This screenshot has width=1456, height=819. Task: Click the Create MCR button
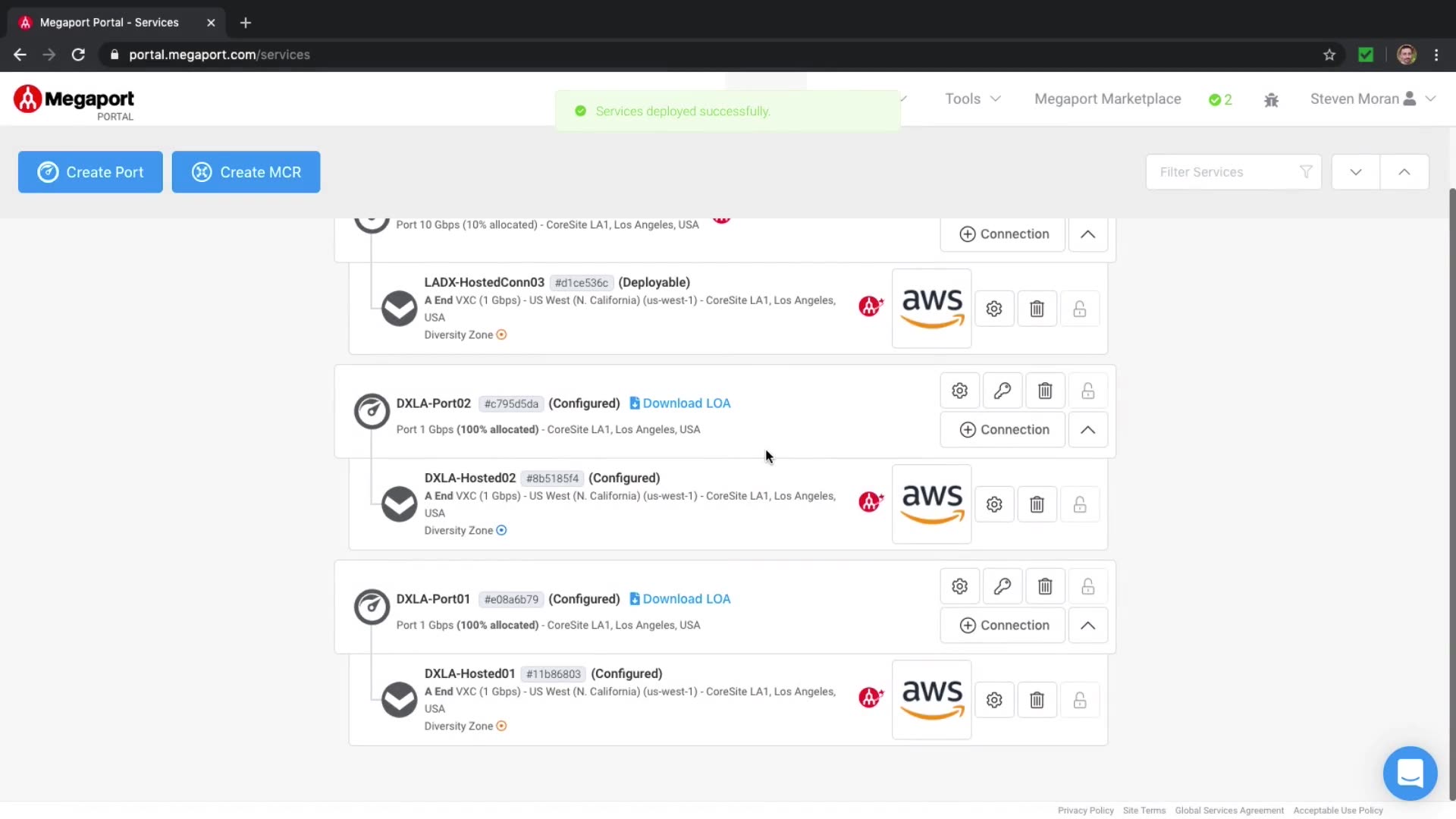click(x=246, y=172)
